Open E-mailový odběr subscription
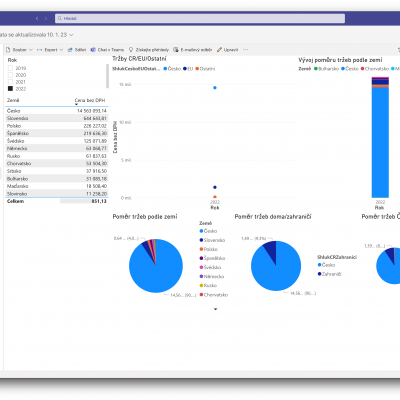 tap(193, 50)
